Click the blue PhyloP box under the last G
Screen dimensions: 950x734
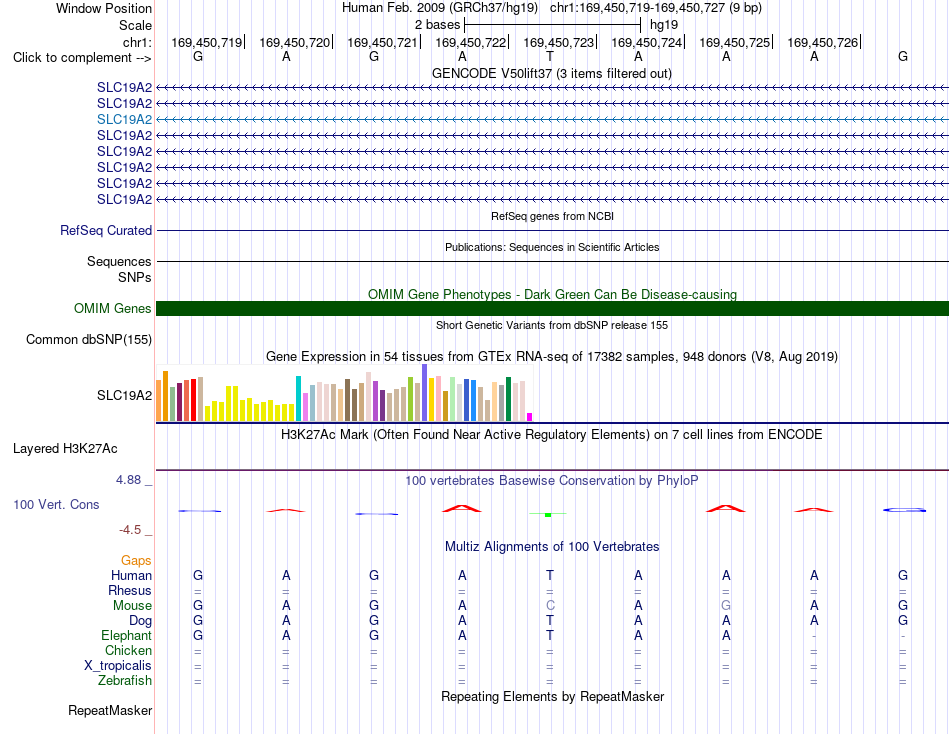[904, 510]
